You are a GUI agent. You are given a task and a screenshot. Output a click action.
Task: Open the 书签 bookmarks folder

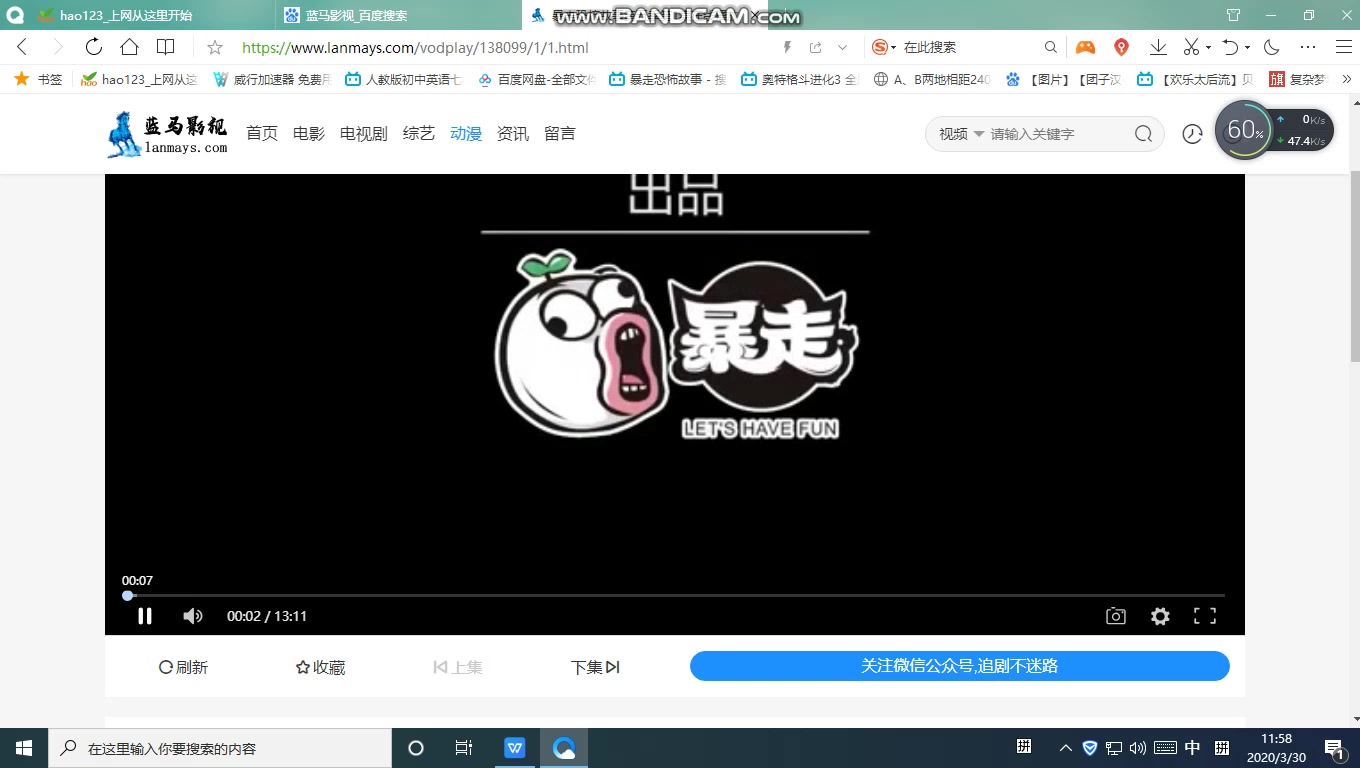pyautogui.click(x=38, y=79)
